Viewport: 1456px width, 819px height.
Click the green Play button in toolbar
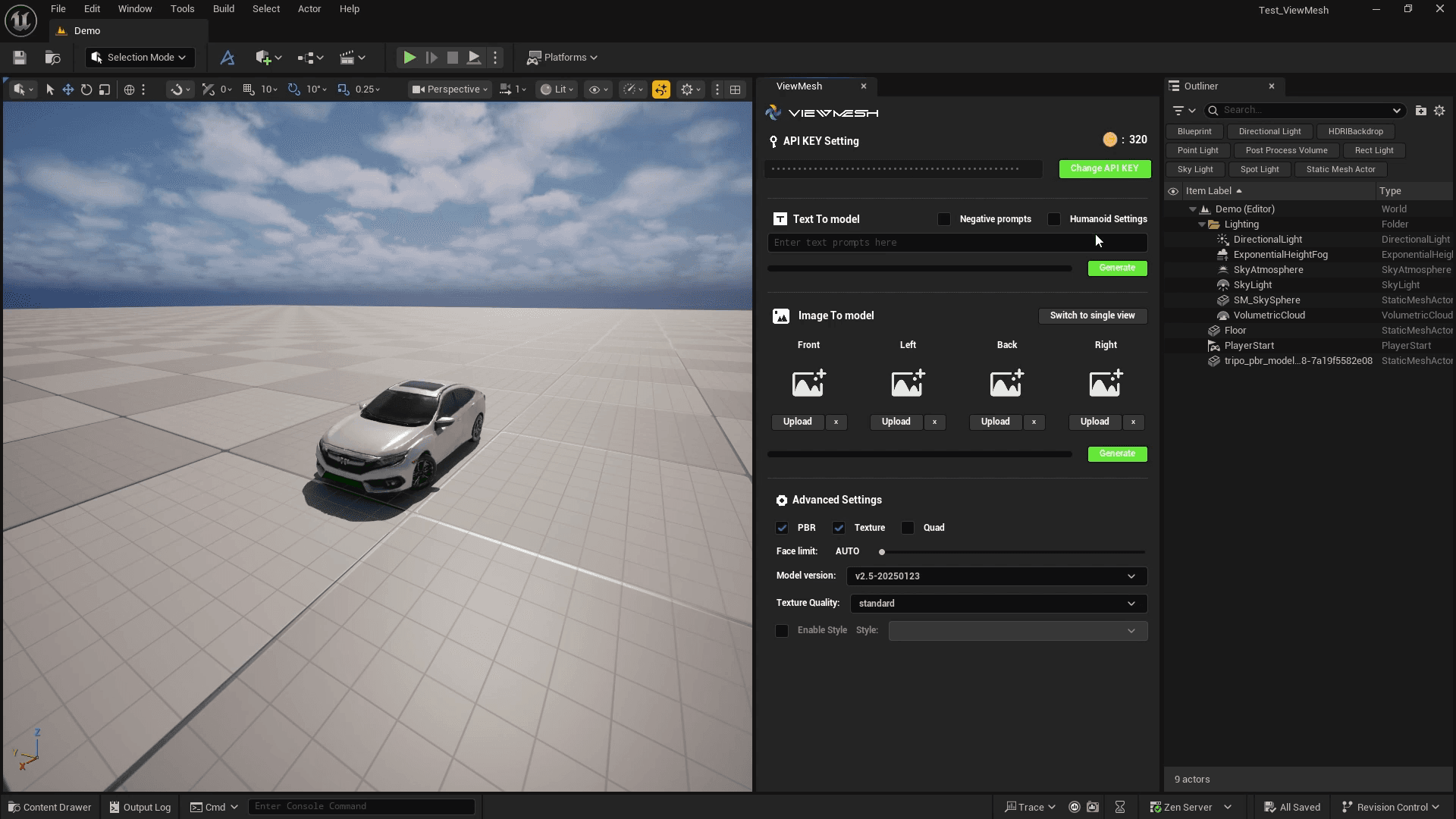(x=409, y=58)
